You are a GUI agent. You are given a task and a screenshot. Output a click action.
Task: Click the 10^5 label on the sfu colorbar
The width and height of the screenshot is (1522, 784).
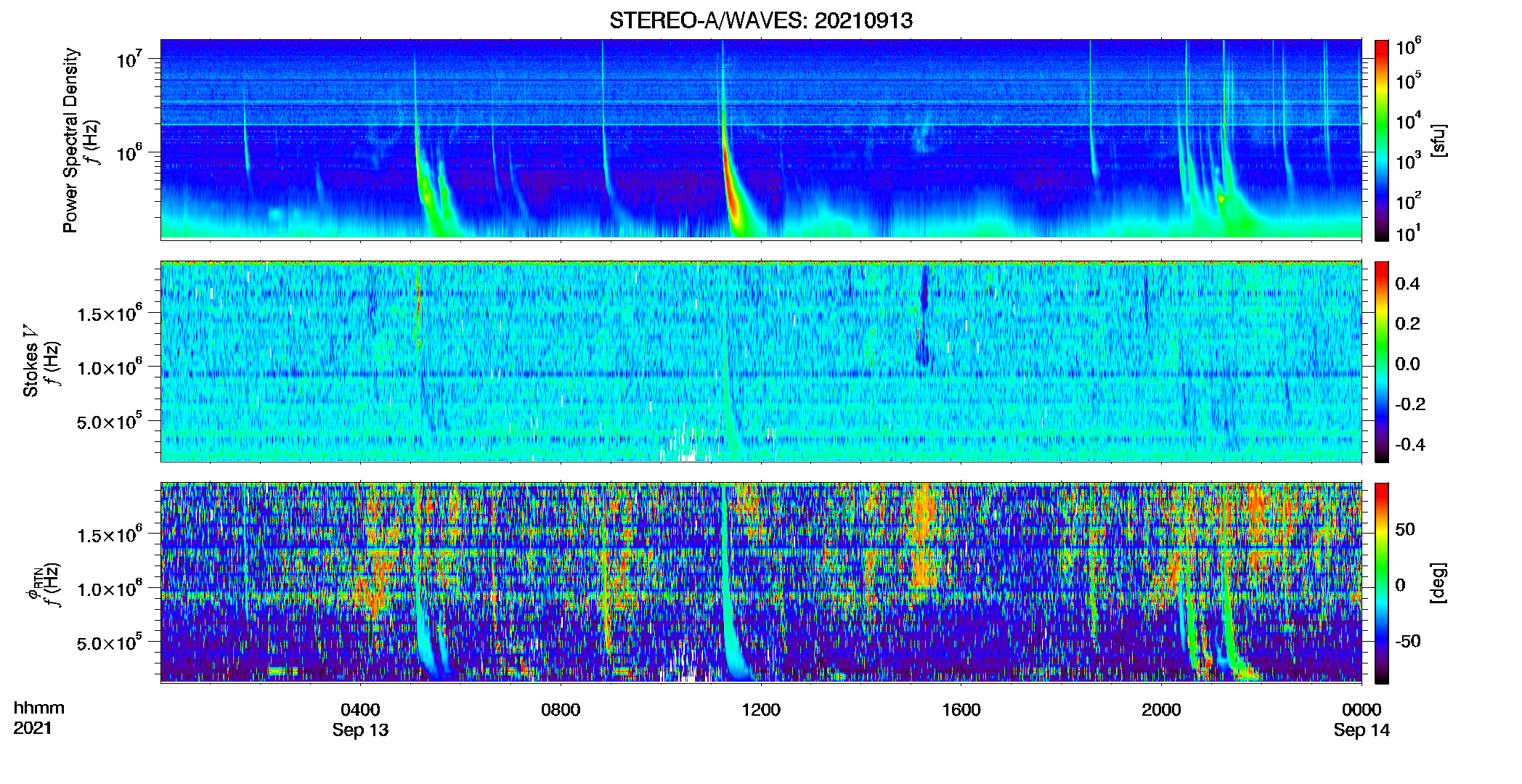1408,81
